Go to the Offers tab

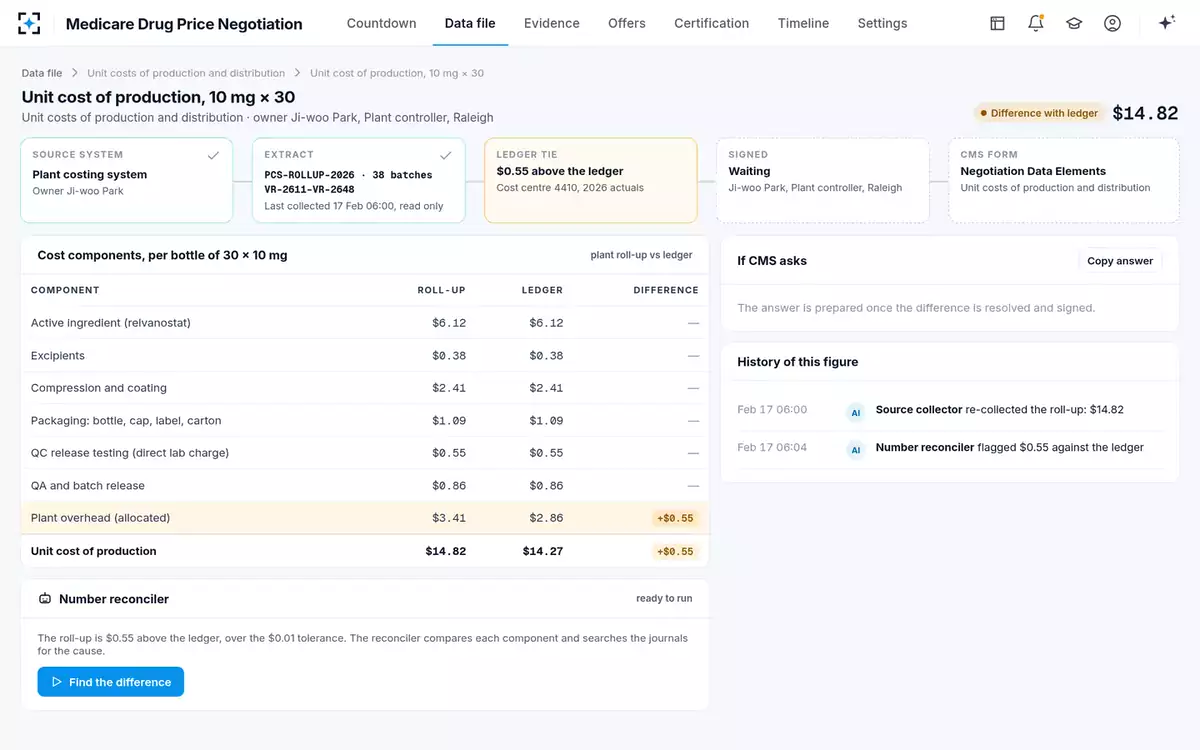click(x=627, y=23)
